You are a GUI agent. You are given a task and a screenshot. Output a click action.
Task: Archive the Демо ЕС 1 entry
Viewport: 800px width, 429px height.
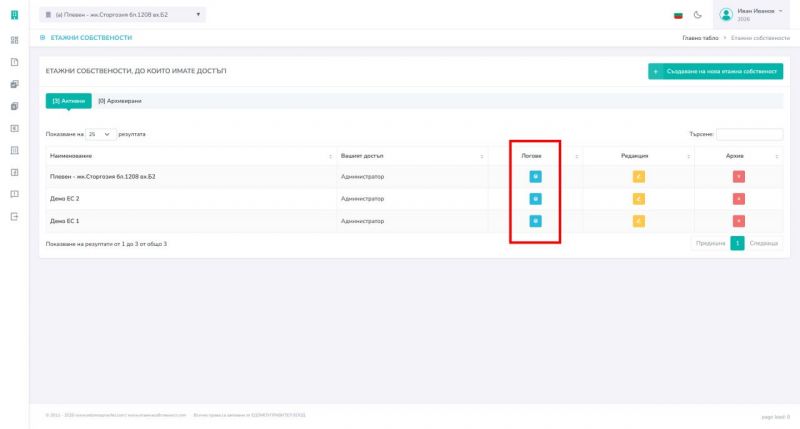[738, 221]
